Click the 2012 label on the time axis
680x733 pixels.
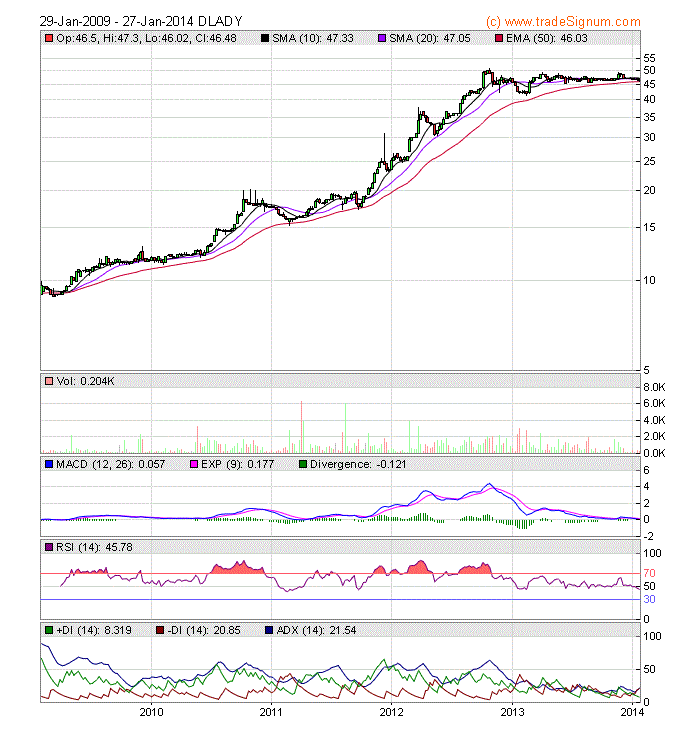tap(391, 712)
